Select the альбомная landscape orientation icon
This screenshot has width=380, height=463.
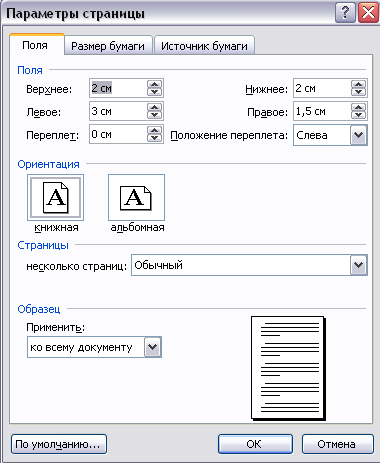click(x=136, y=197)
